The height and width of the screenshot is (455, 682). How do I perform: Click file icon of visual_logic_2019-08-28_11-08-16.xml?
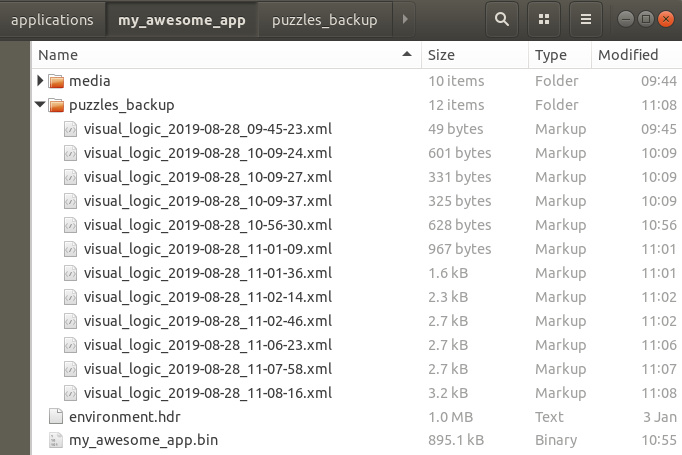[x=70, y=393]
